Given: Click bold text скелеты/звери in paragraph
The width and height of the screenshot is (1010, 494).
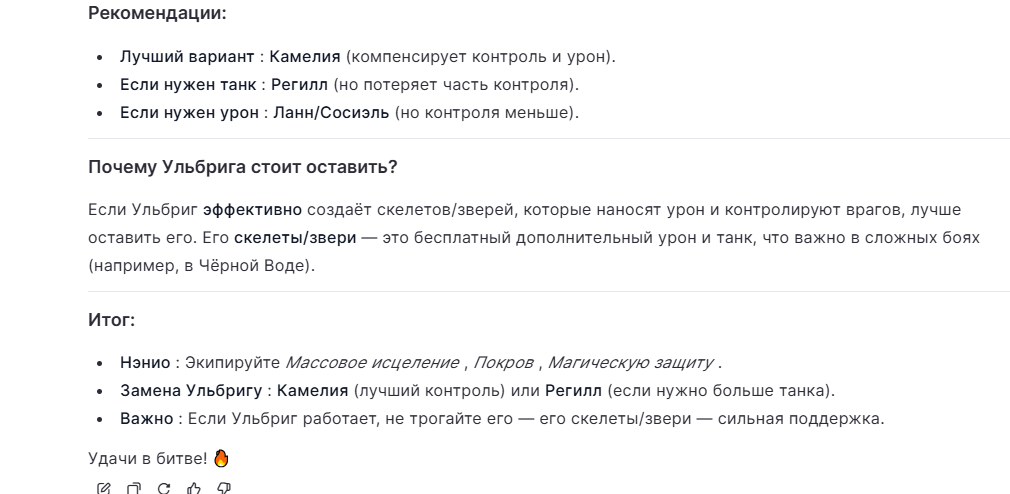Looking at the screenshot, I should 295,238.
